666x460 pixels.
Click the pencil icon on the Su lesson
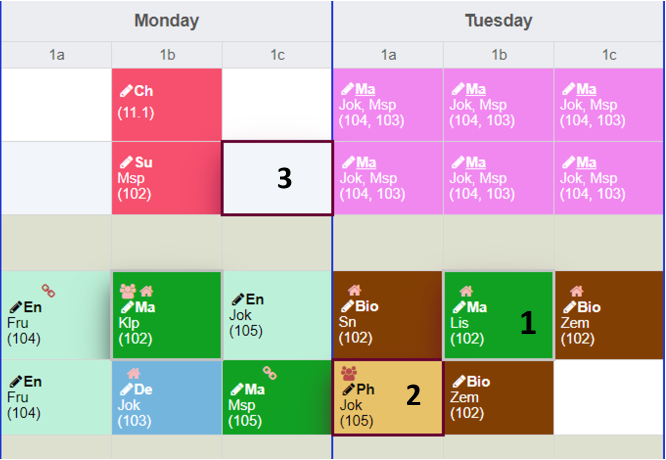[x=126, y=162]
